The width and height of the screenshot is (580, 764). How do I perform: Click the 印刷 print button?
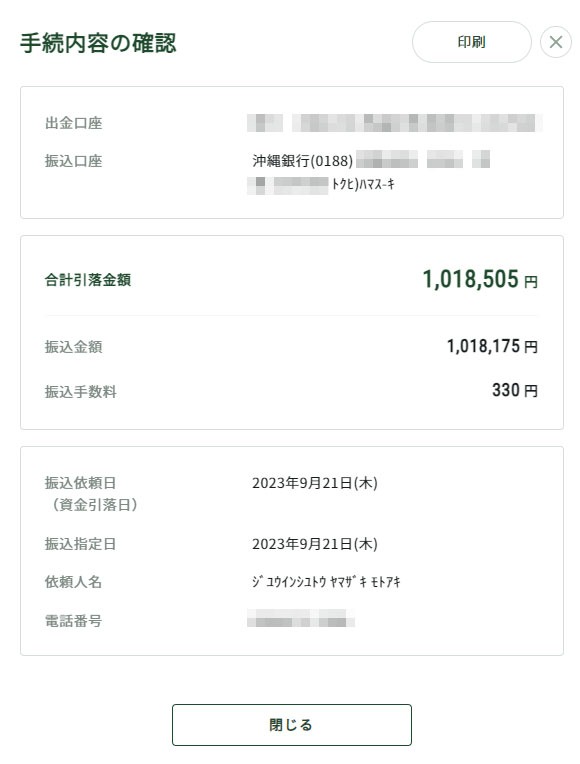pos(471,42)
